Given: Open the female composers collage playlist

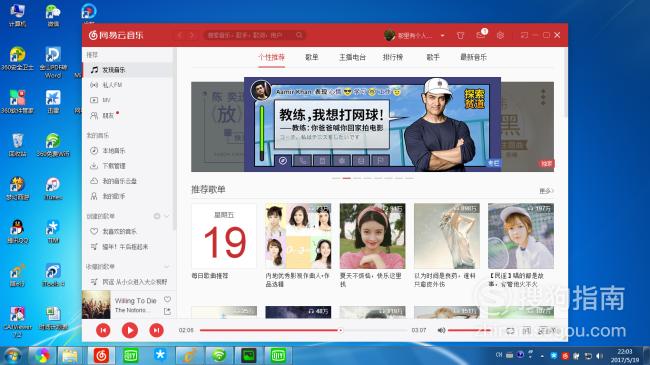Looking at the screenshot, I should [298, 236].
